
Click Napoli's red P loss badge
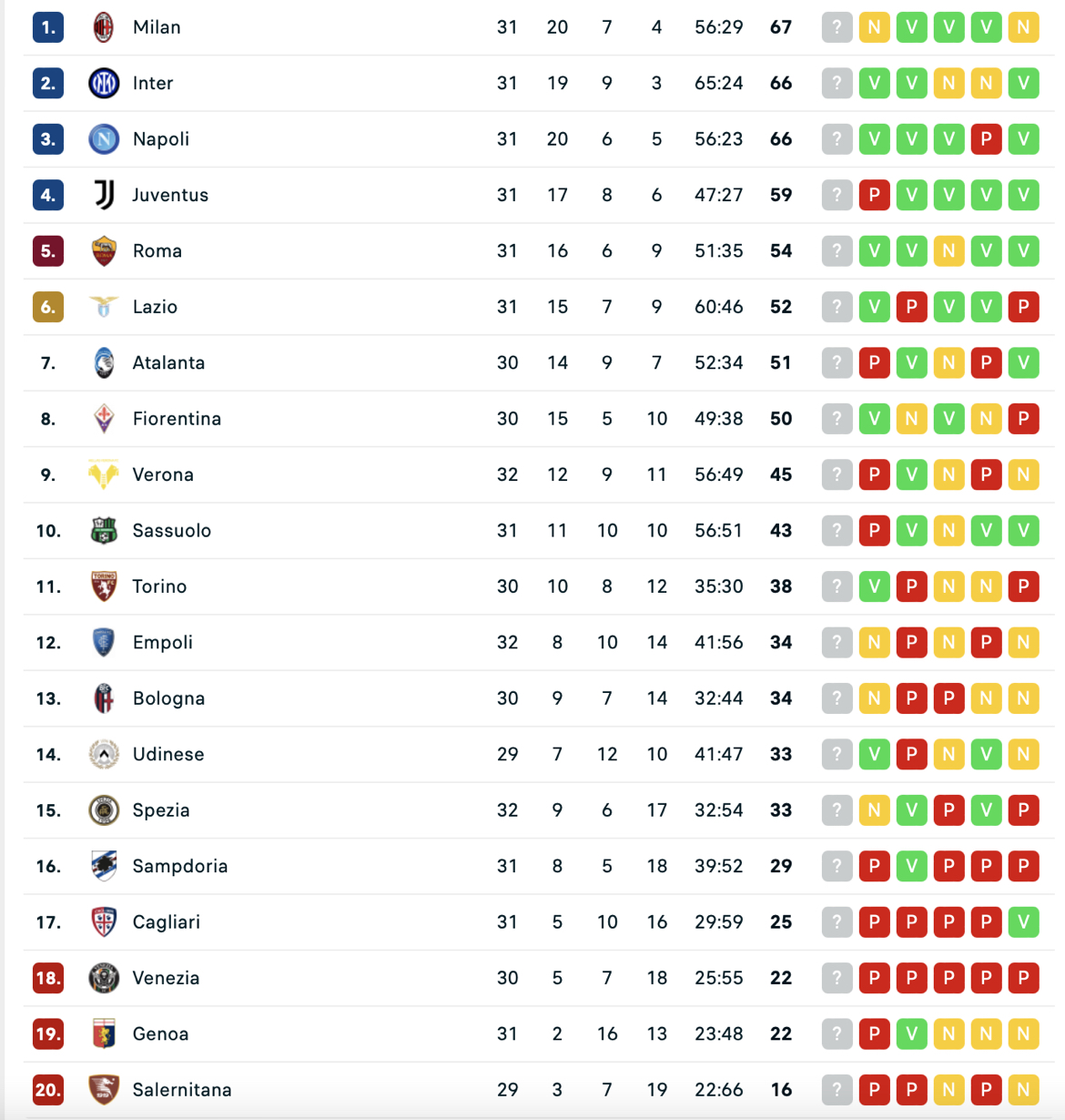(x=986, y=139)
